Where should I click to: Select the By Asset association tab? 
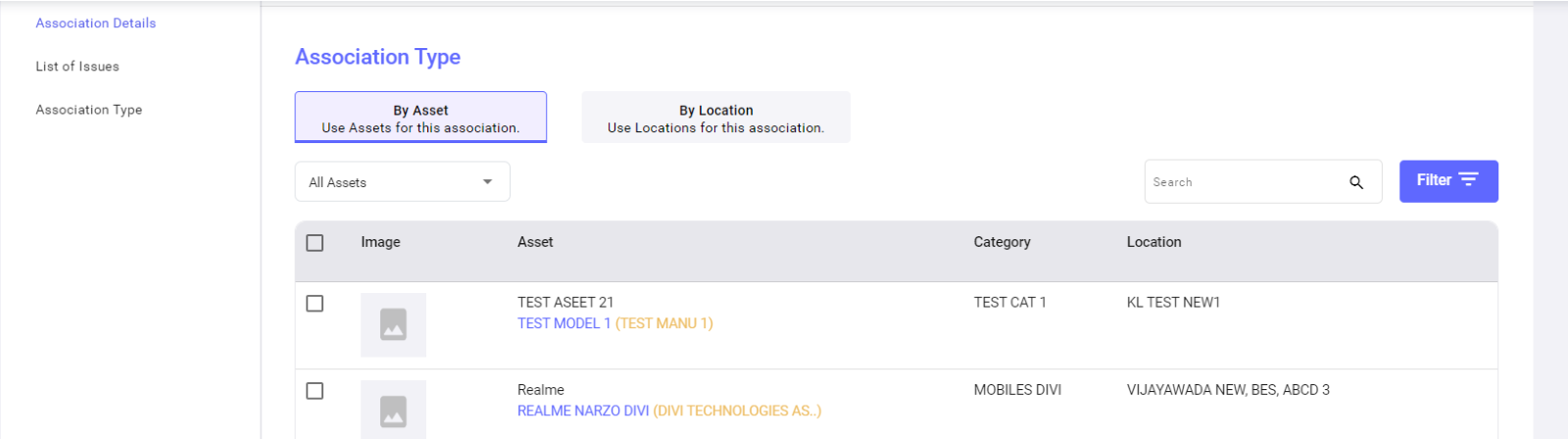coord(420,118)
